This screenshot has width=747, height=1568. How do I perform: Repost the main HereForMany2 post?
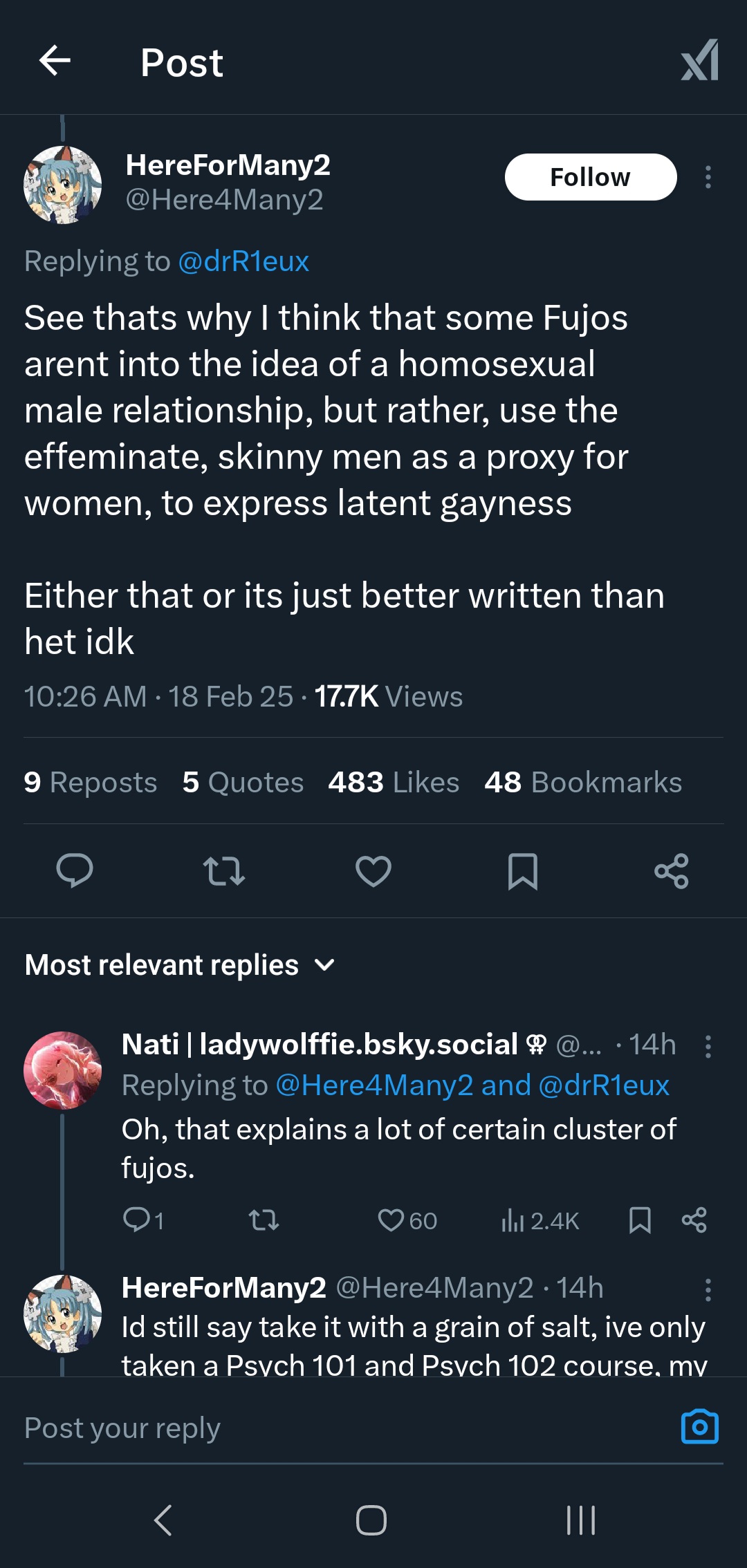224,870
